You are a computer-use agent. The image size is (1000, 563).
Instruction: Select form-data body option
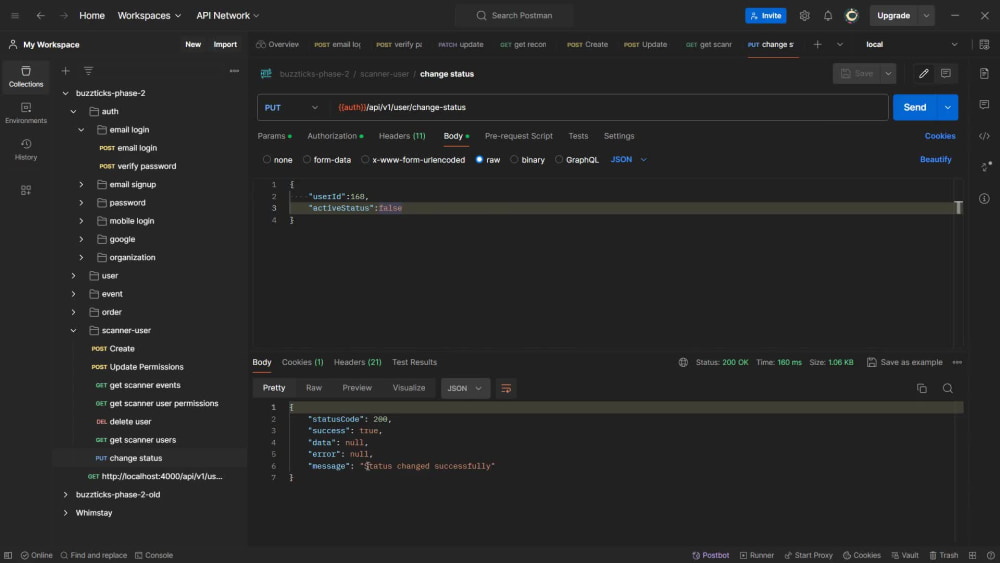307,159
